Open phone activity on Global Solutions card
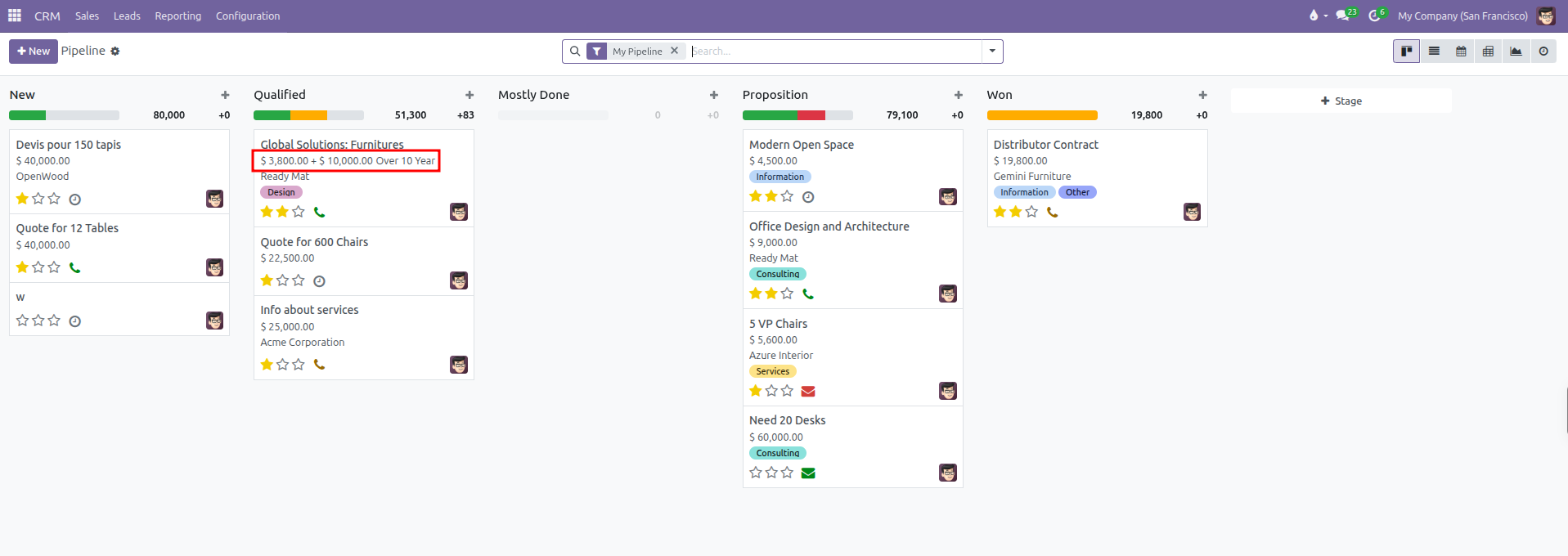The height and width of the screenshot is (556, 1568). 320,212
